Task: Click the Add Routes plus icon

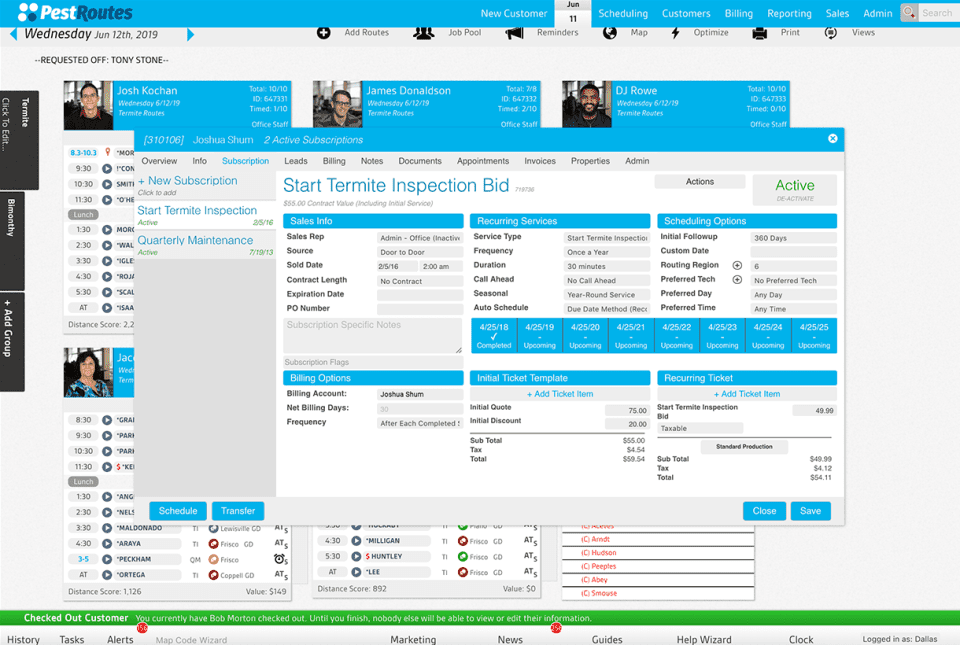Action: click(323, 32)
